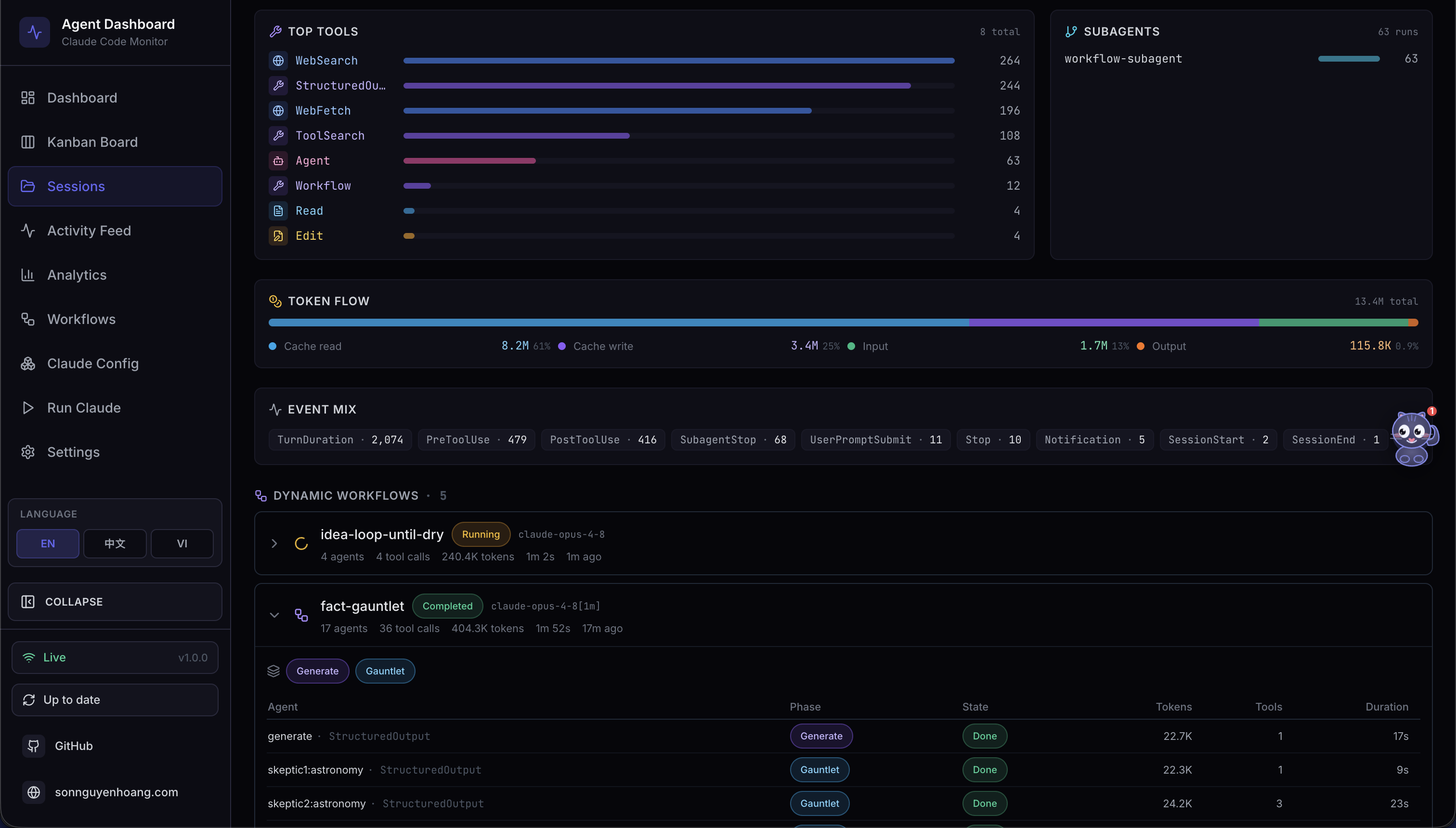This screenshot has width=1456, height=828.
Task: Click the Up to date button
Action: pyautogui.click(x=115, y=699)
